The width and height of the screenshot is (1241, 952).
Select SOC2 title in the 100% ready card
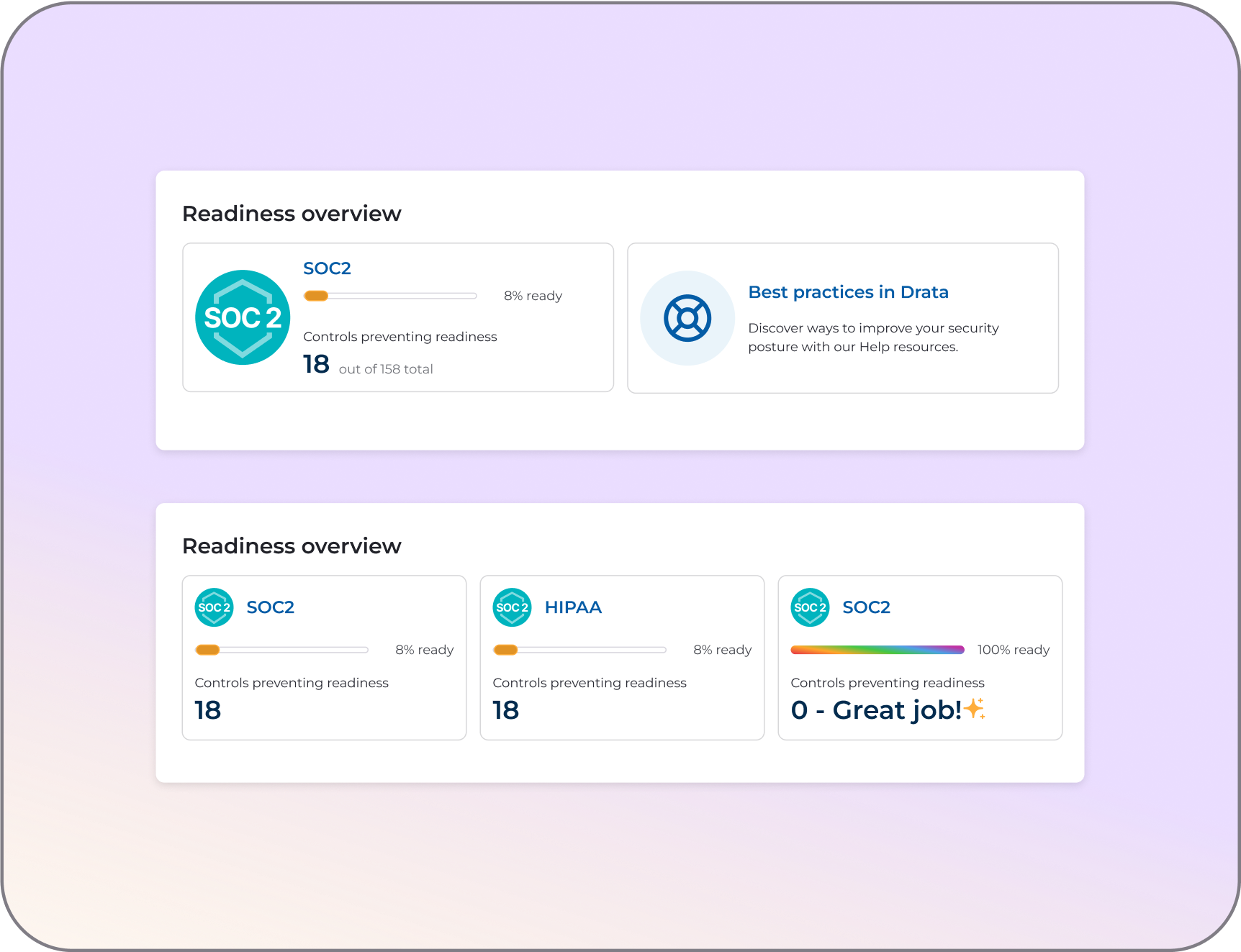tap(866, 607)
